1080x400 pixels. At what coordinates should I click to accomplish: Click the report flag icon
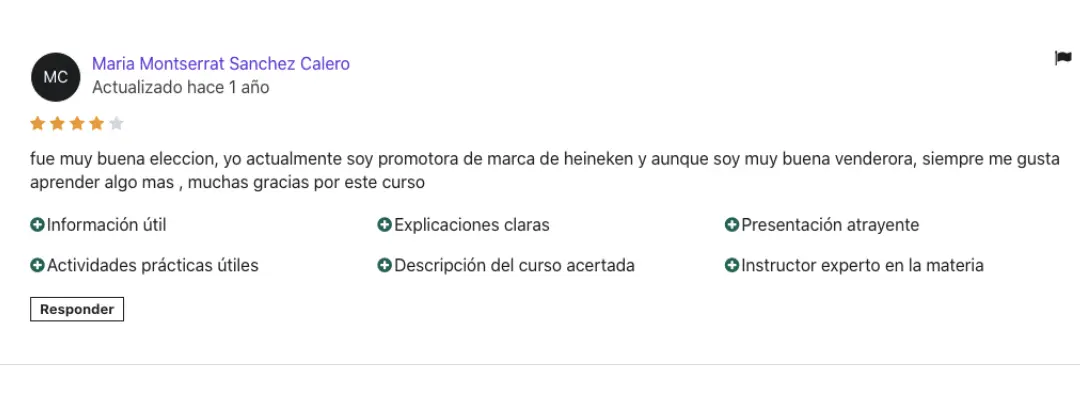tap(1063, 58)
